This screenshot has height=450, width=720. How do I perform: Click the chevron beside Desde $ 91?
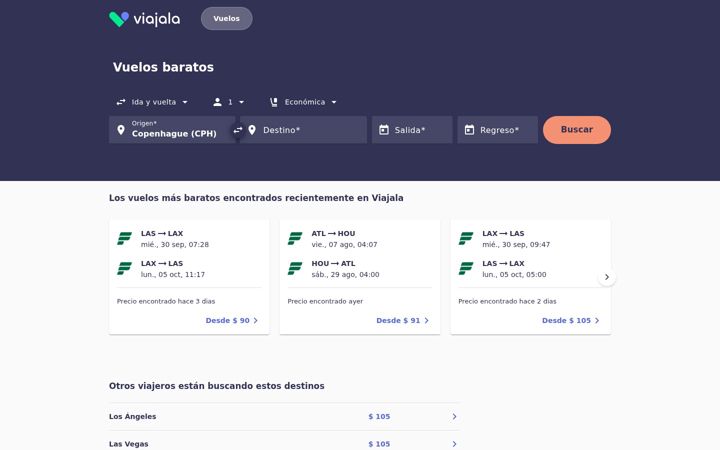427,321
